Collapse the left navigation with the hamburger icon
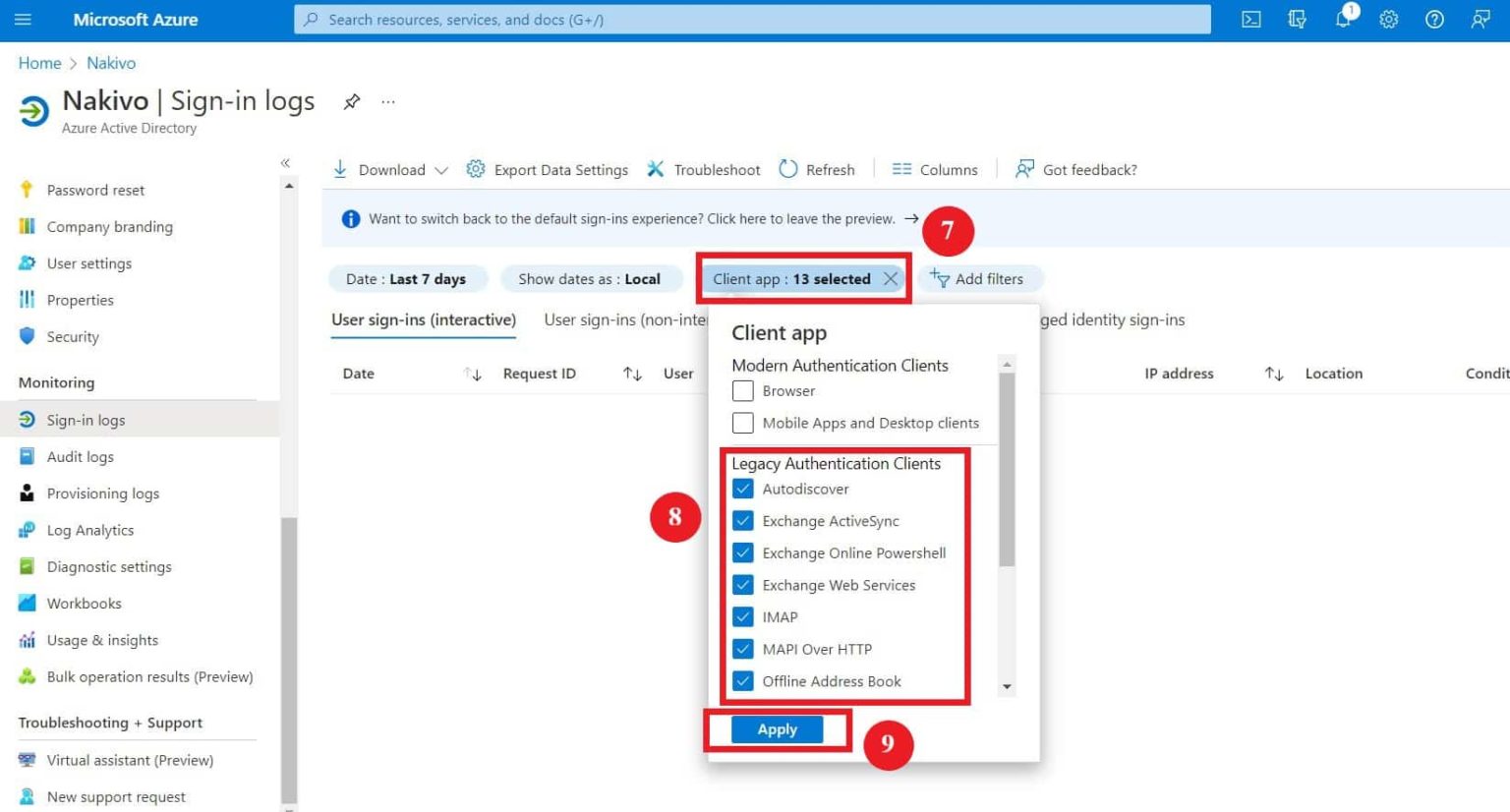 click(23, 19)
